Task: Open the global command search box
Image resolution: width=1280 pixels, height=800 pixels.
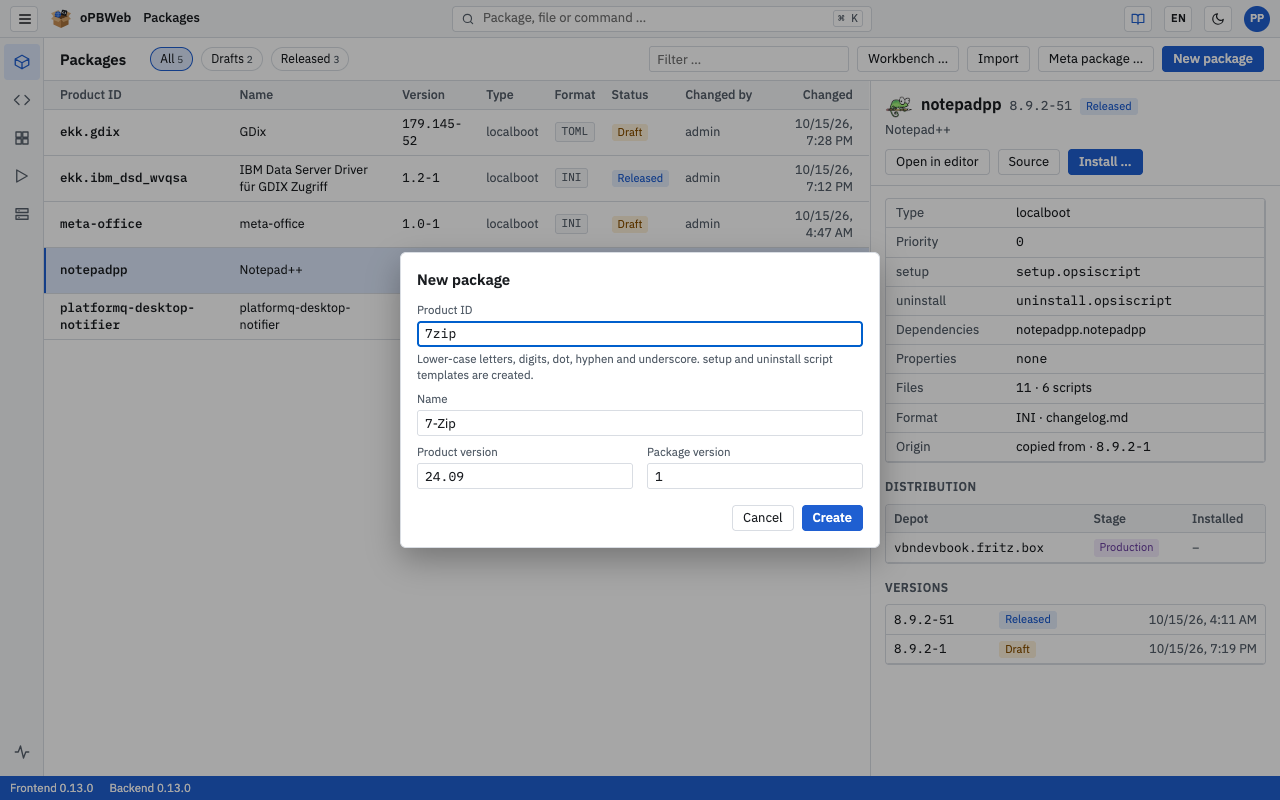Action: [662, 18]
